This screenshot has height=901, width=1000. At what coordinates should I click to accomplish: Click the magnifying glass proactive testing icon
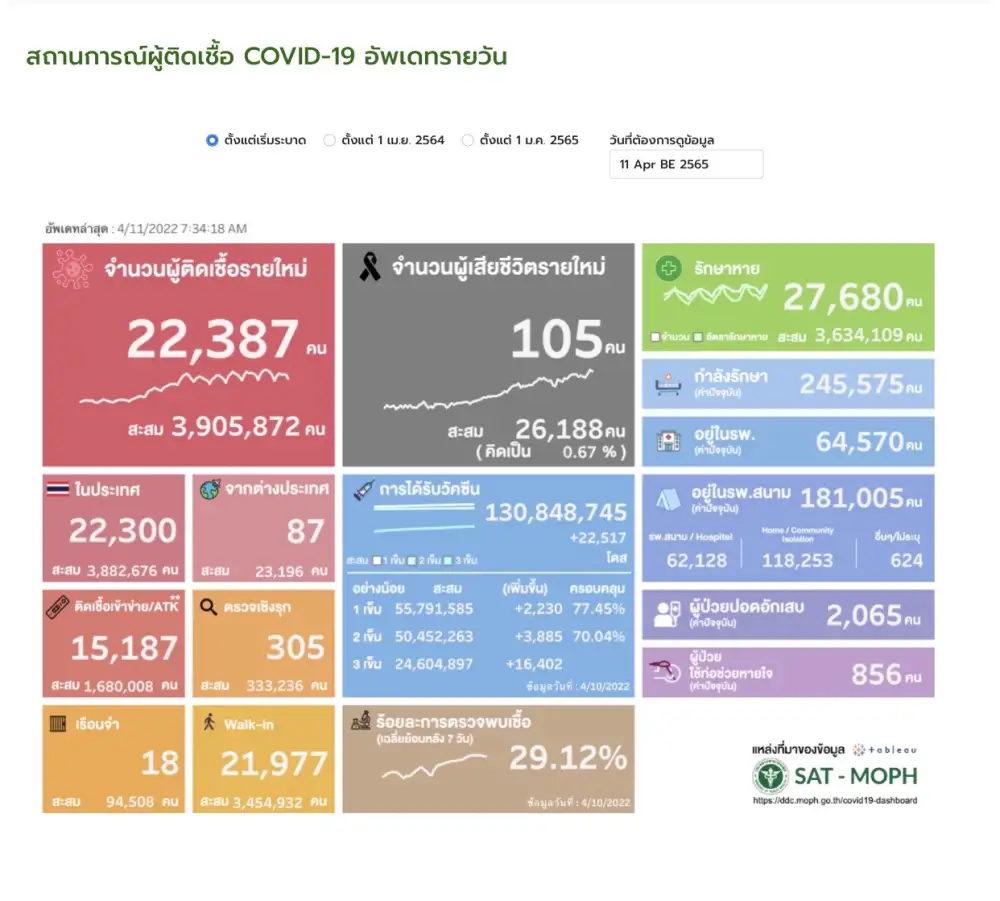point(208,607)
